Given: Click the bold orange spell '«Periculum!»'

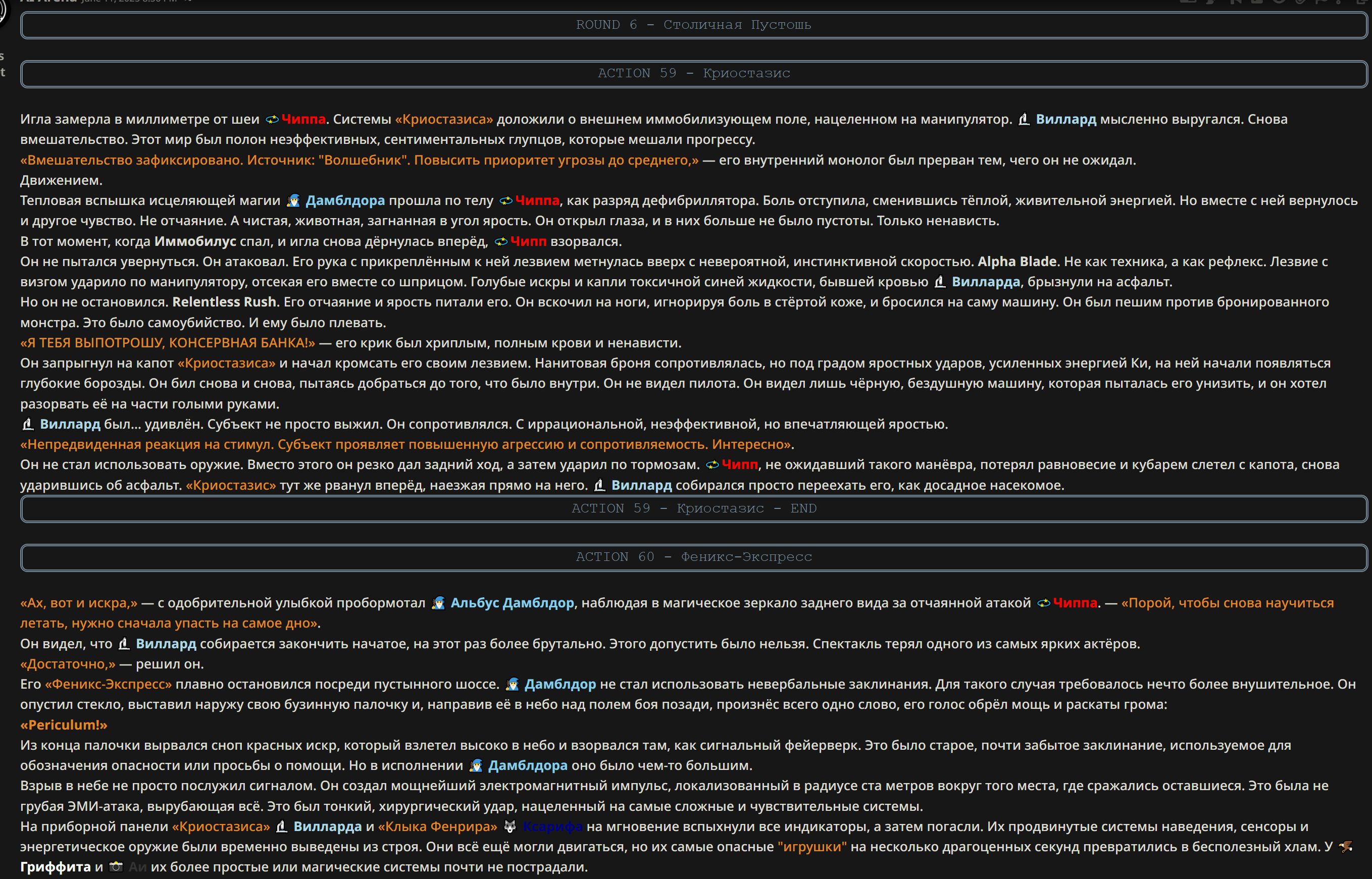Looking at the screenshot, I should pos(64,725).
